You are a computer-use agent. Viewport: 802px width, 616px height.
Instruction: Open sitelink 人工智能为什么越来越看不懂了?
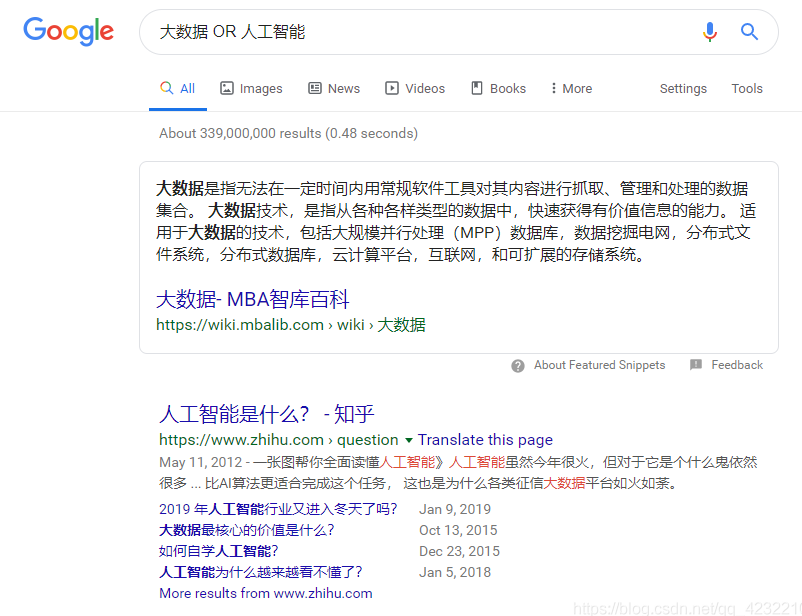pos(261,572)
